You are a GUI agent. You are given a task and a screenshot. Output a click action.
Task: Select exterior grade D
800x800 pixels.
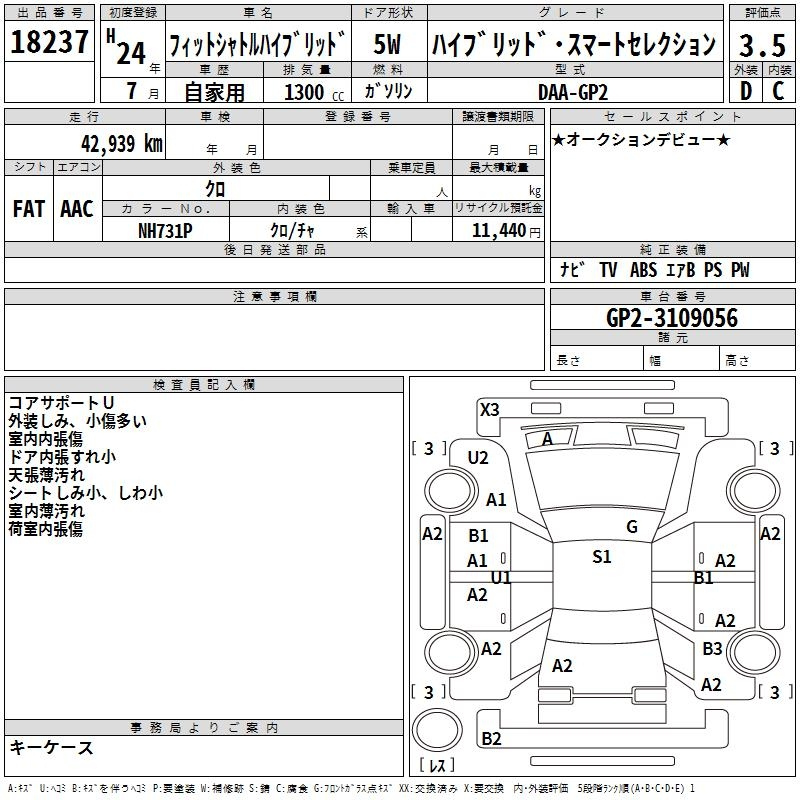(746, 91)
